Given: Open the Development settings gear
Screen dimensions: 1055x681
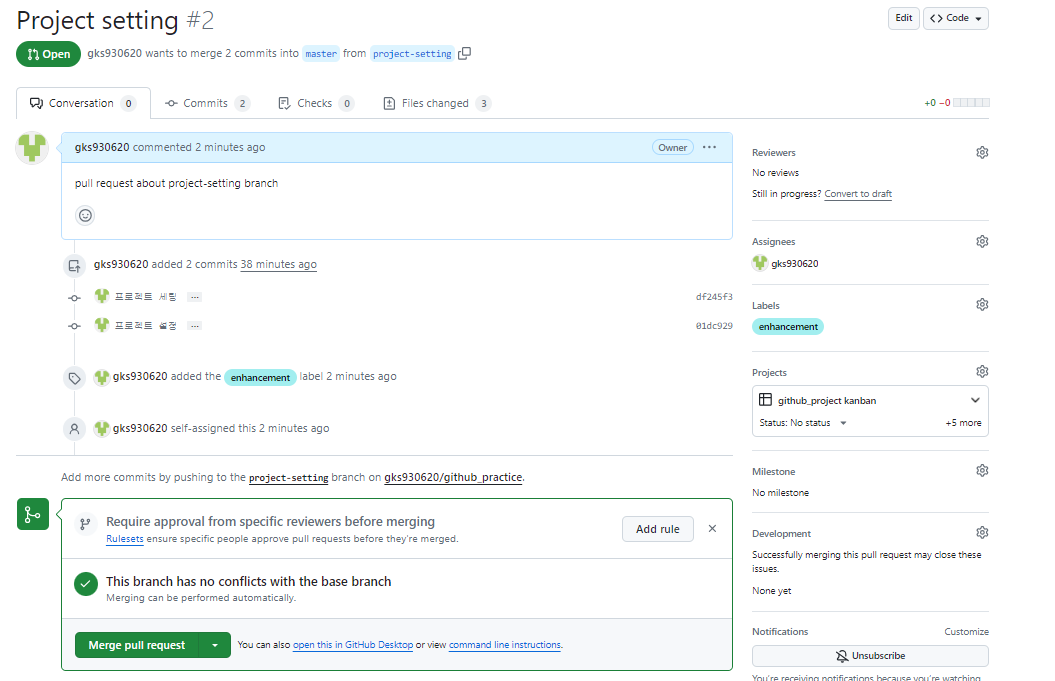Looking at the screenshot, I should point(982,532).
